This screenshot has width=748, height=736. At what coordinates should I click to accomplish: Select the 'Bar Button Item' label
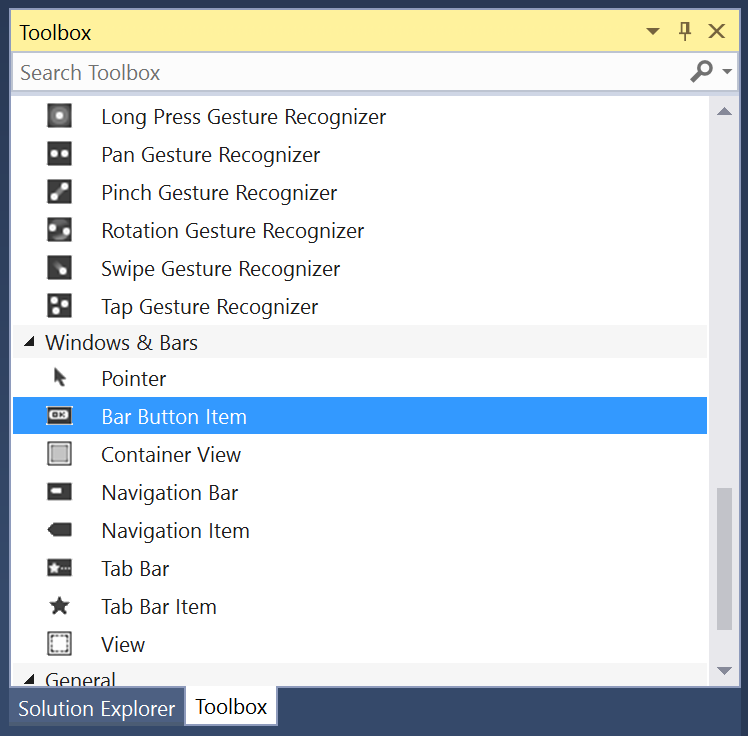click(174, 417)
